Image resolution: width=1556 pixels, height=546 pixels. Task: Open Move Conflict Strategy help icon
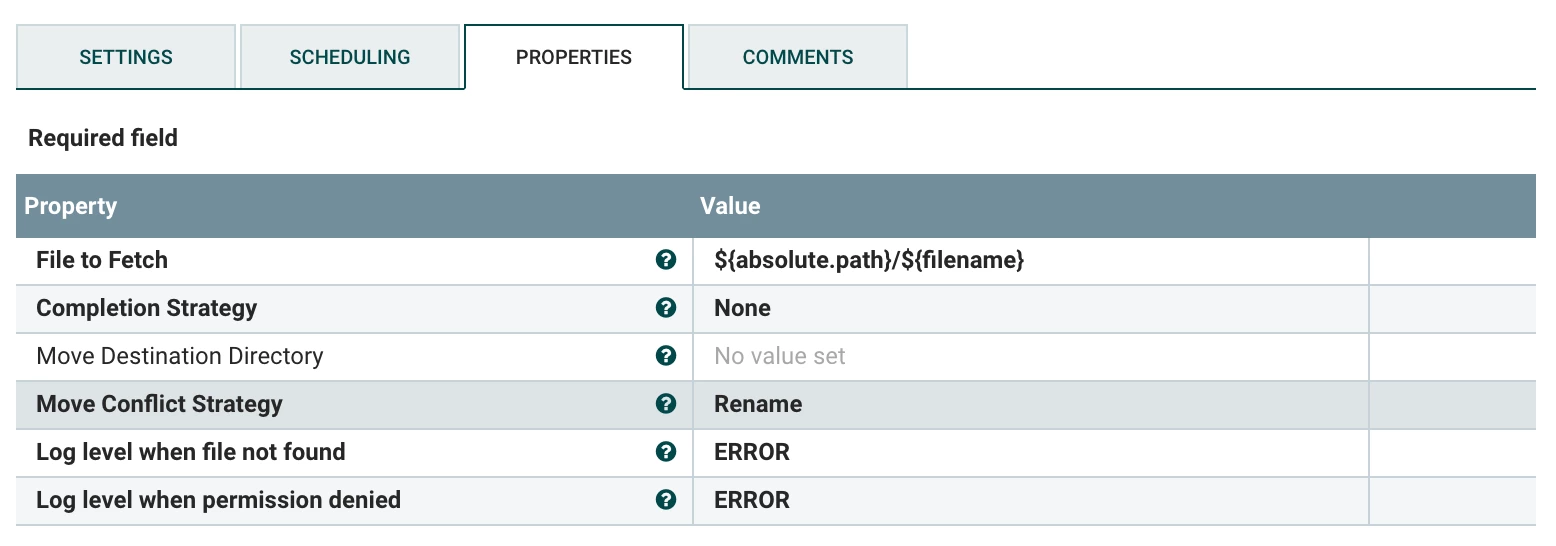tap(665, 404)
